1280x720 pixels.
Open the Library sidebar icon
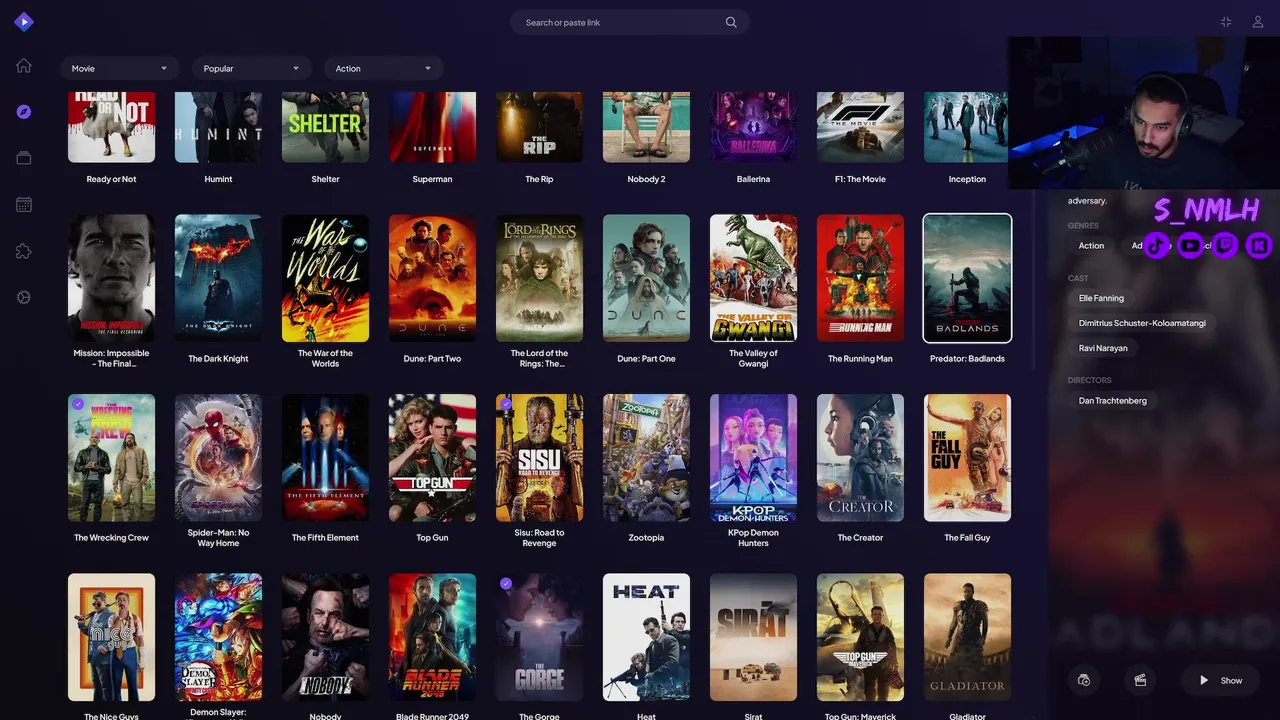(x=24, y=158)
